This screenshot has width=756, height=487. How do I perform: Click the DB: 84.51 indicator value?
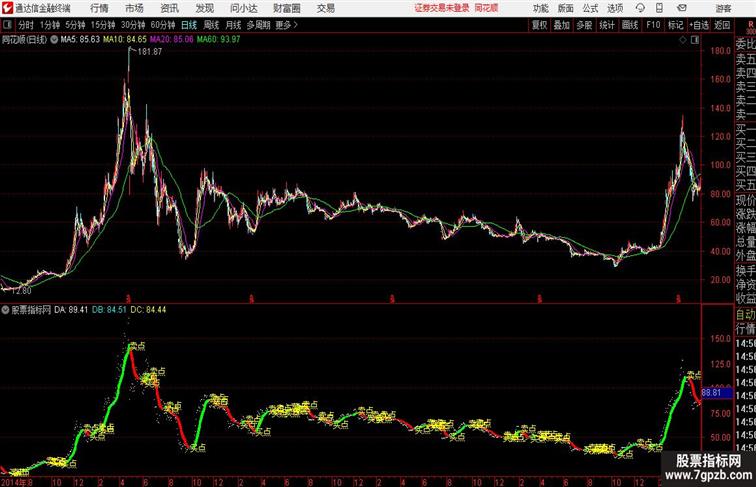tap(109, 310)
